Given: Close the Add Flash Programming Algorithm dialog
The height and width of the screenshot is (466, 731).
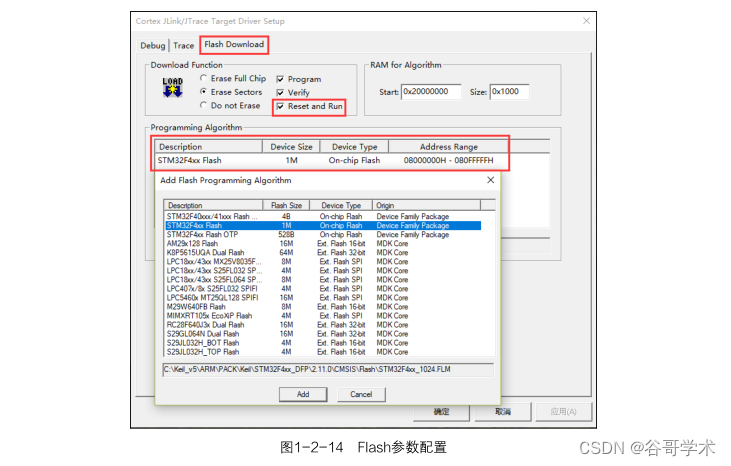Looking at the screenshot, I should 490,180.
